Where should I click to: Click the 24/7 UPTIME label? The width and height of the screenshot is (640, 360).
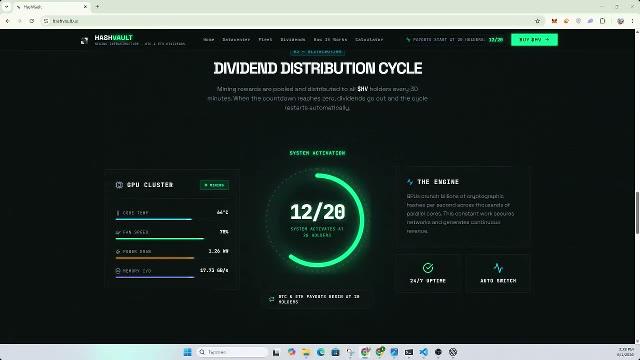pyautogui.click(x=428, y=281)
